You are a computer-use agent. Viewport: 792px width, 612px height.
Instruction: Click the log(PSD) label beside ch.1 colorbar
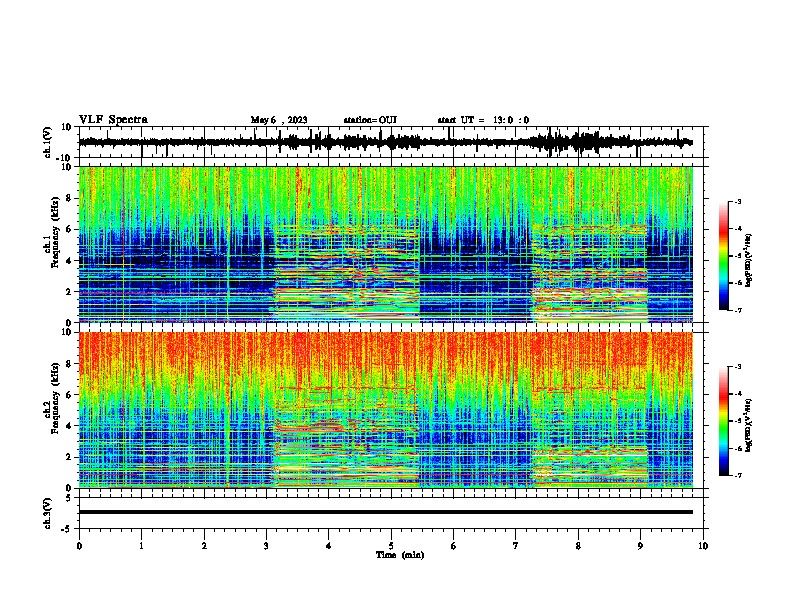(749, 261)
